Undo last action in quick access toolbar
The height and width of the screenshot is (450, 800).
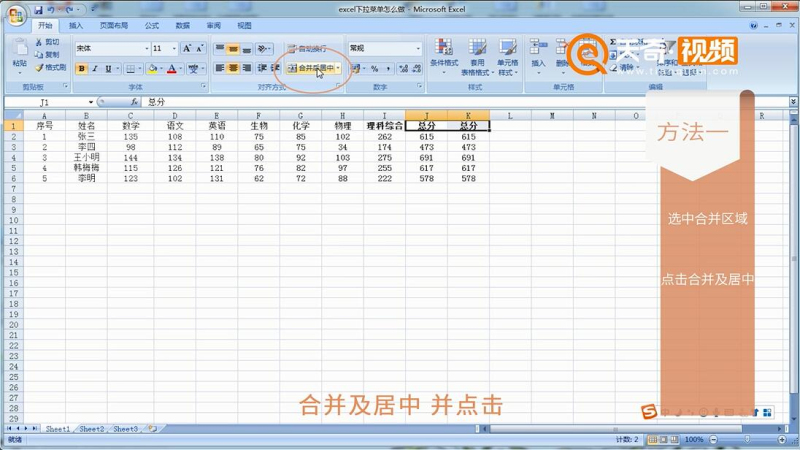[51, 9]
